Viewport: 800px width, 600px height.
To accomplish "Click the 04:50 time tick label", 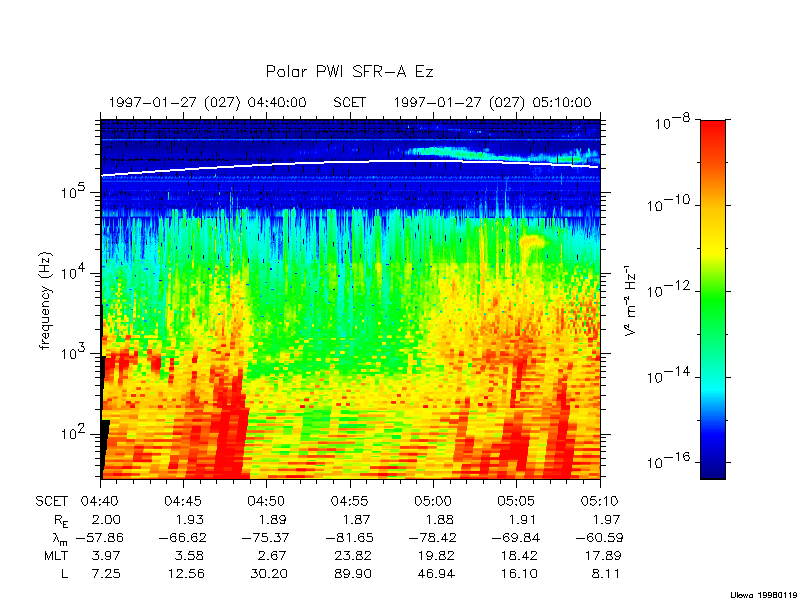I will point(266,501).
